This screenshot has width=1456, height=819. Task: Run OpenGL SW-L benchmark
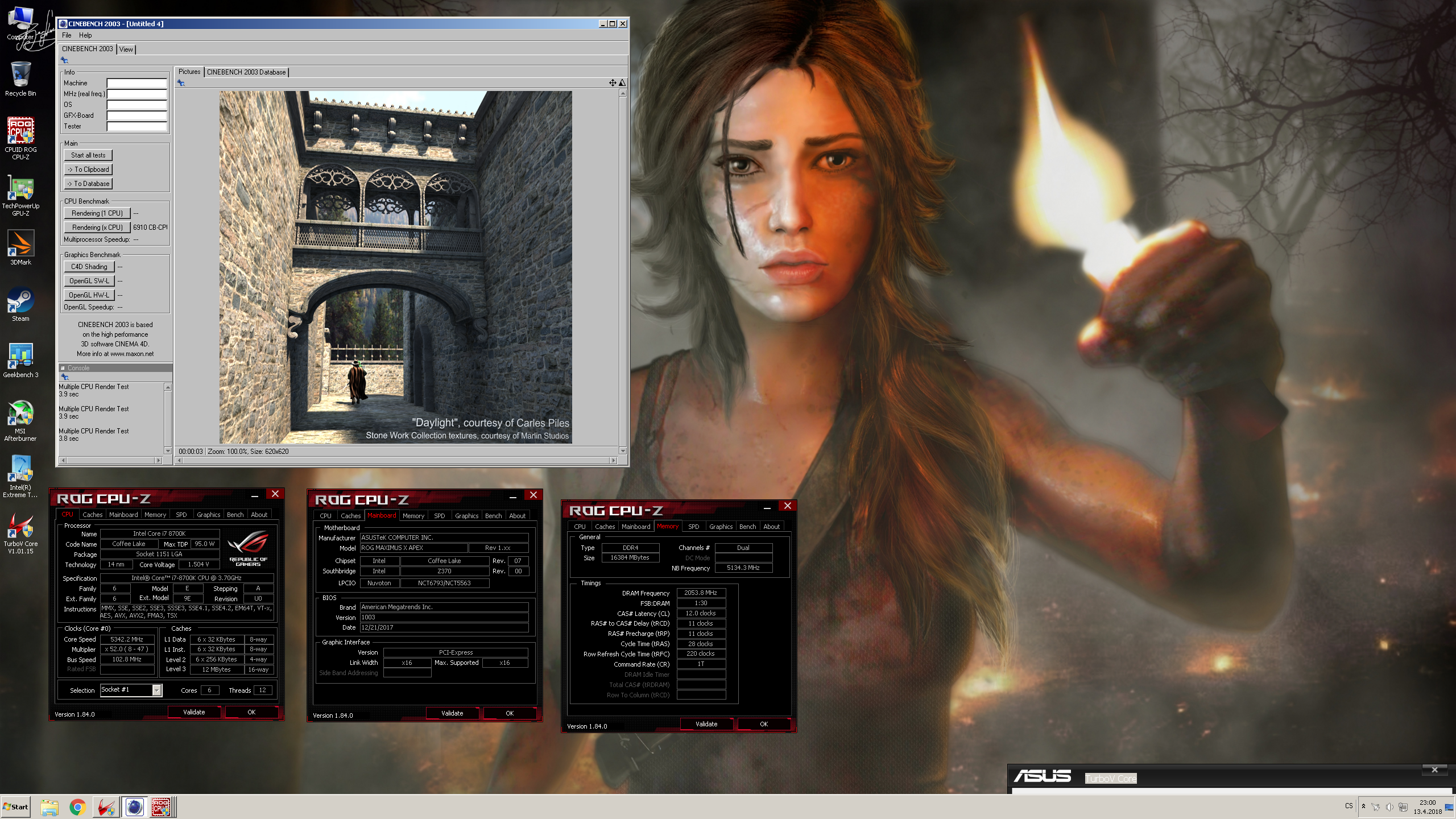point(89,281)
